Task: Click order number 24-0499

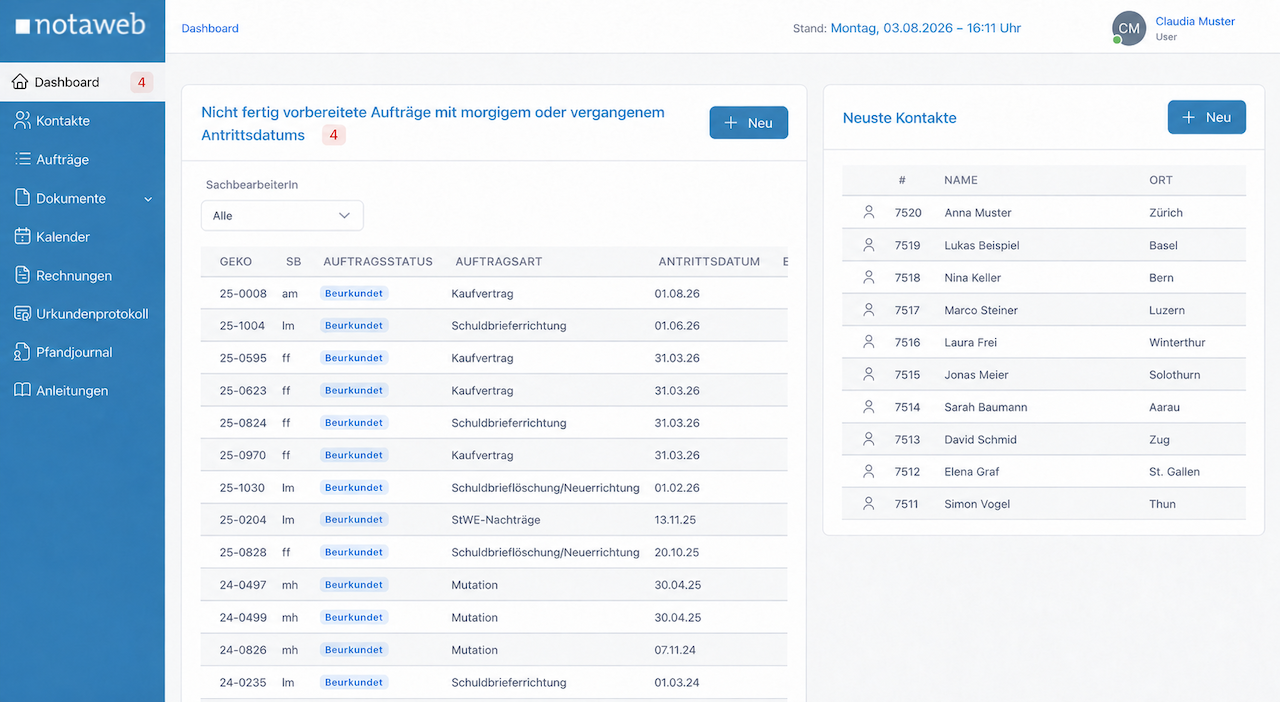Action: coord(243,617)
